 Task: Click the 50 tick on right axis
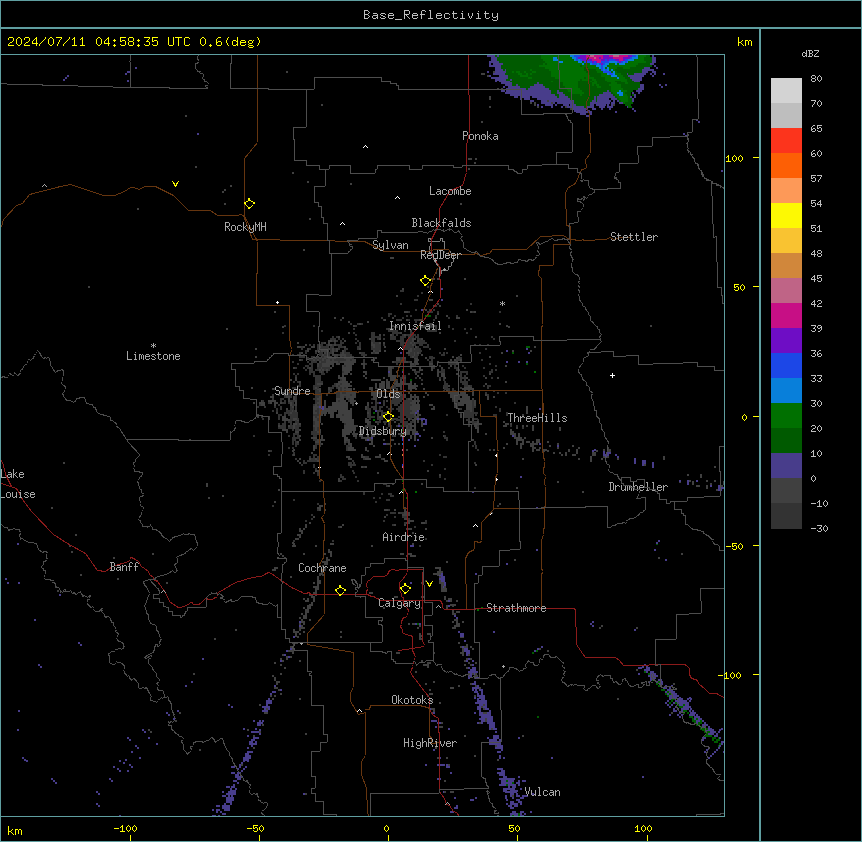(x=739, y=287)
